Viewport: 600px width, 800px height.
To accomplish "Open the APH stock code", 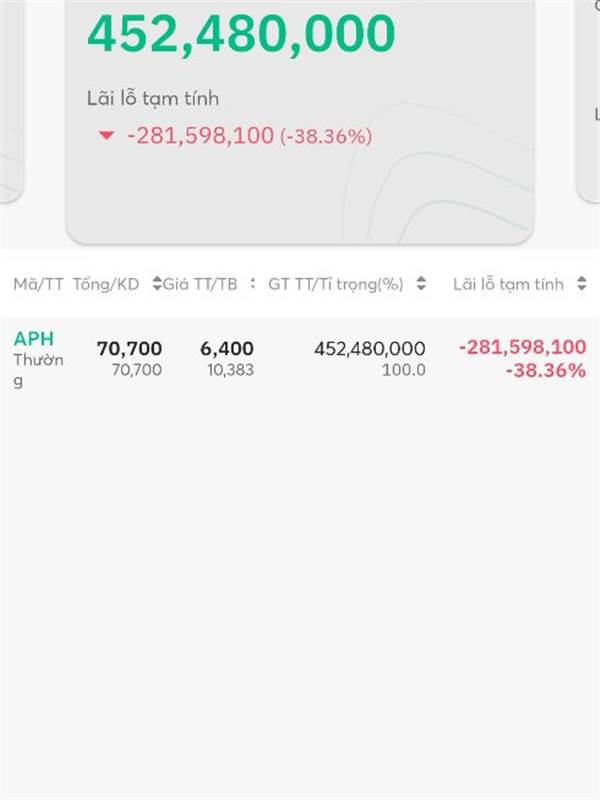I will 34,339.
